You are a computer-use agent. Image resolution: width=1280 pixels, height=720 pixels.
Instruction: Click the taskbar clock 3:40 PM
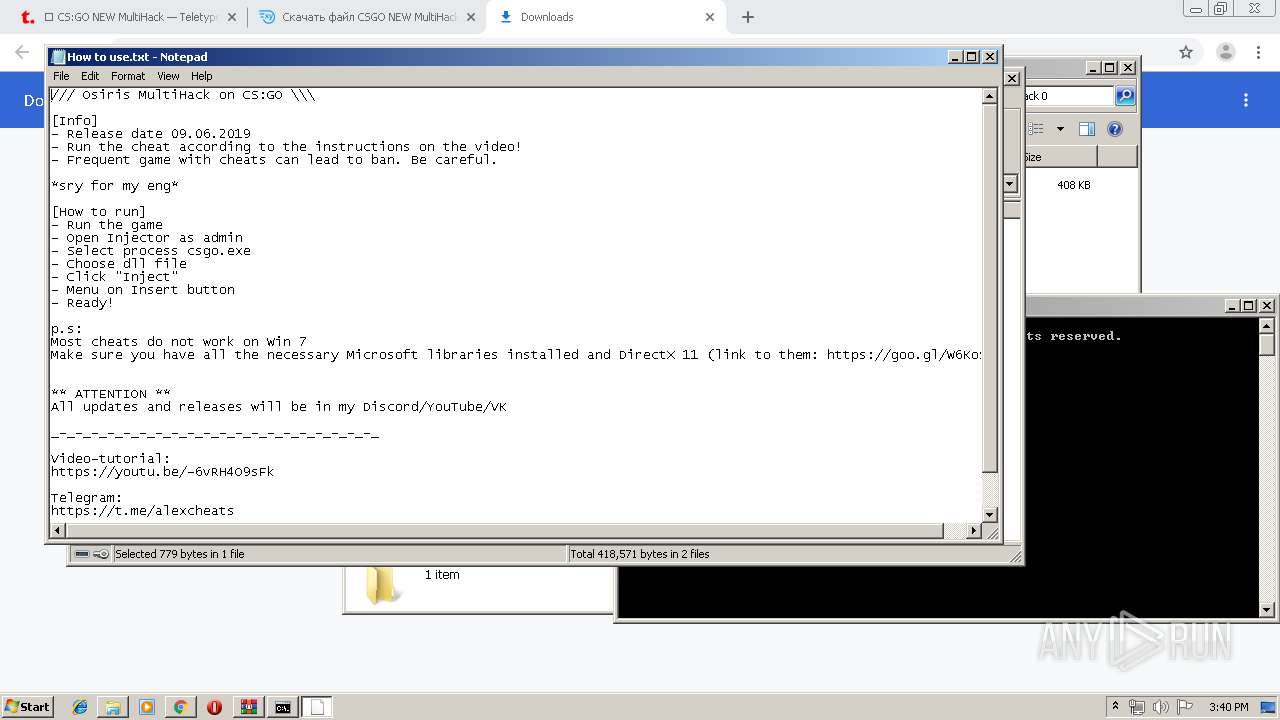(1228, 707)
